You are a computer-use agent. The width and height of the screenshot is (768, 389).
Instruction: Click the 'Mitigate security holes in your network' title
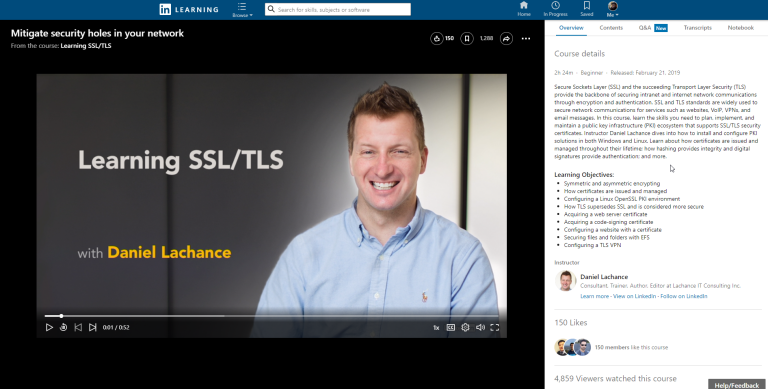pyautogui.click(x=97, y=33)
